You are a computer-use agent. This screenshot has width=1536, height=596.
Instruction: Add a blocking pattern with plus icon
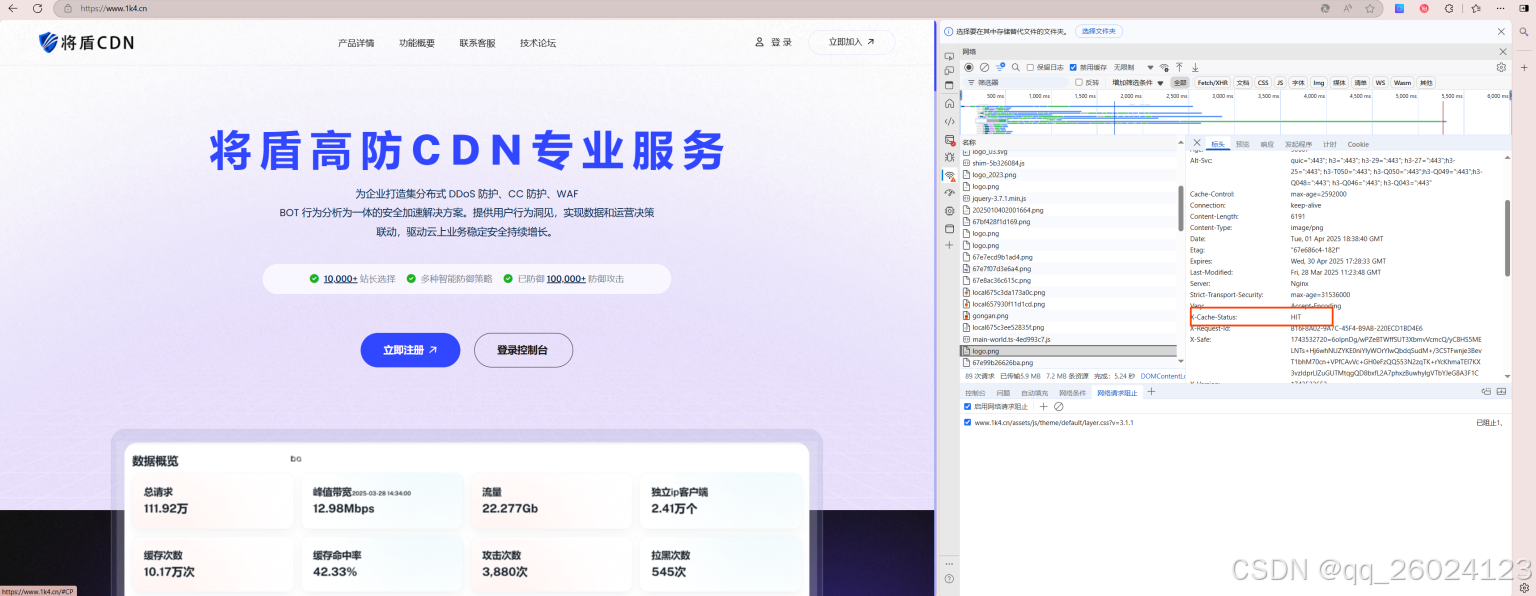coord(1043,406)
